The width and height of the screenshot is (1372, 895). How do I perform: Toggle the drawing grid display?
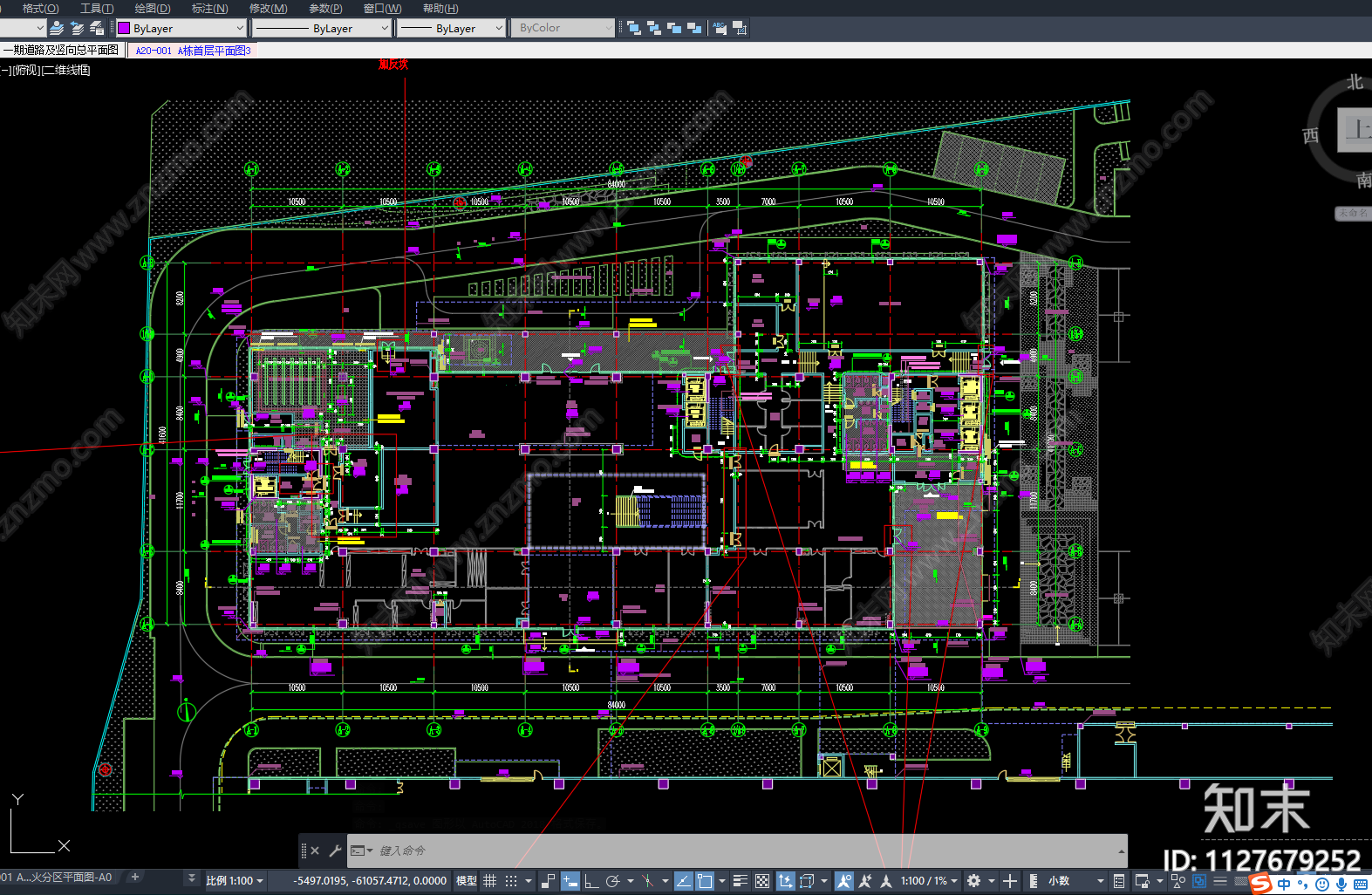click(x=490, y=881)
